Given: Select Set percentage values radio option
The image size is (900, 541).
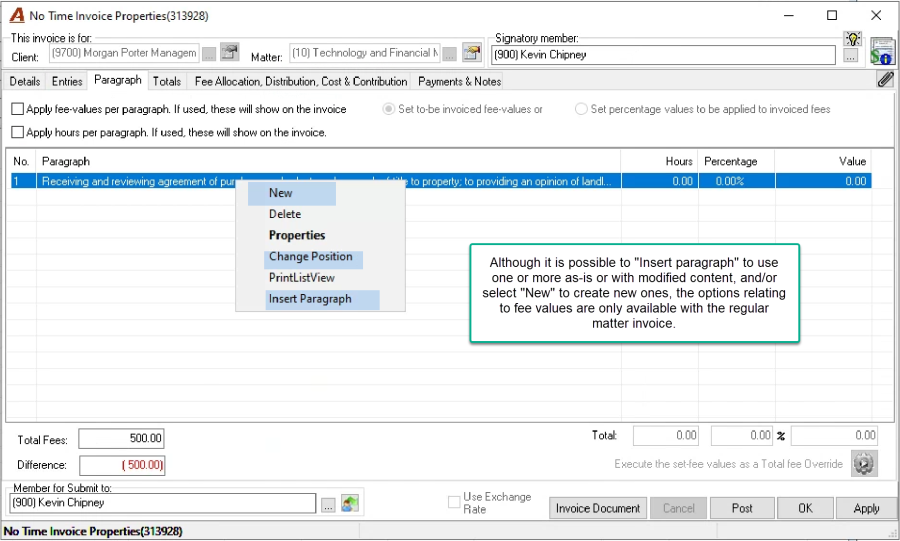Looking at the screenshot, I should [581, 109].
